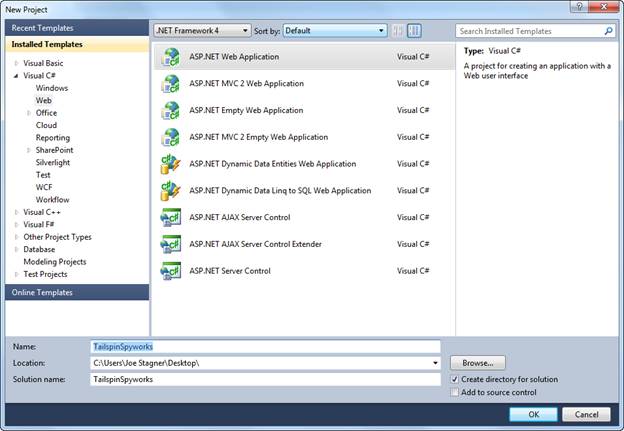Select the Windows category under Visual C#
This screenshot has width=624, height=431.
tap(52, 88)
